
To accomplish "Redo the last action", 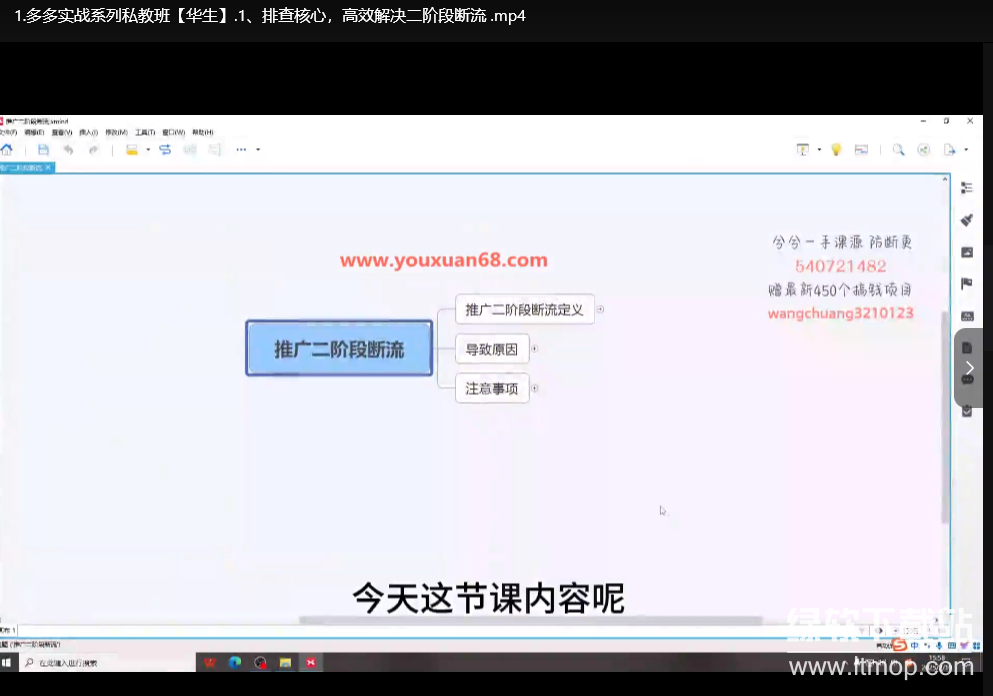I will pyautogui.click(x=93, y=149).
